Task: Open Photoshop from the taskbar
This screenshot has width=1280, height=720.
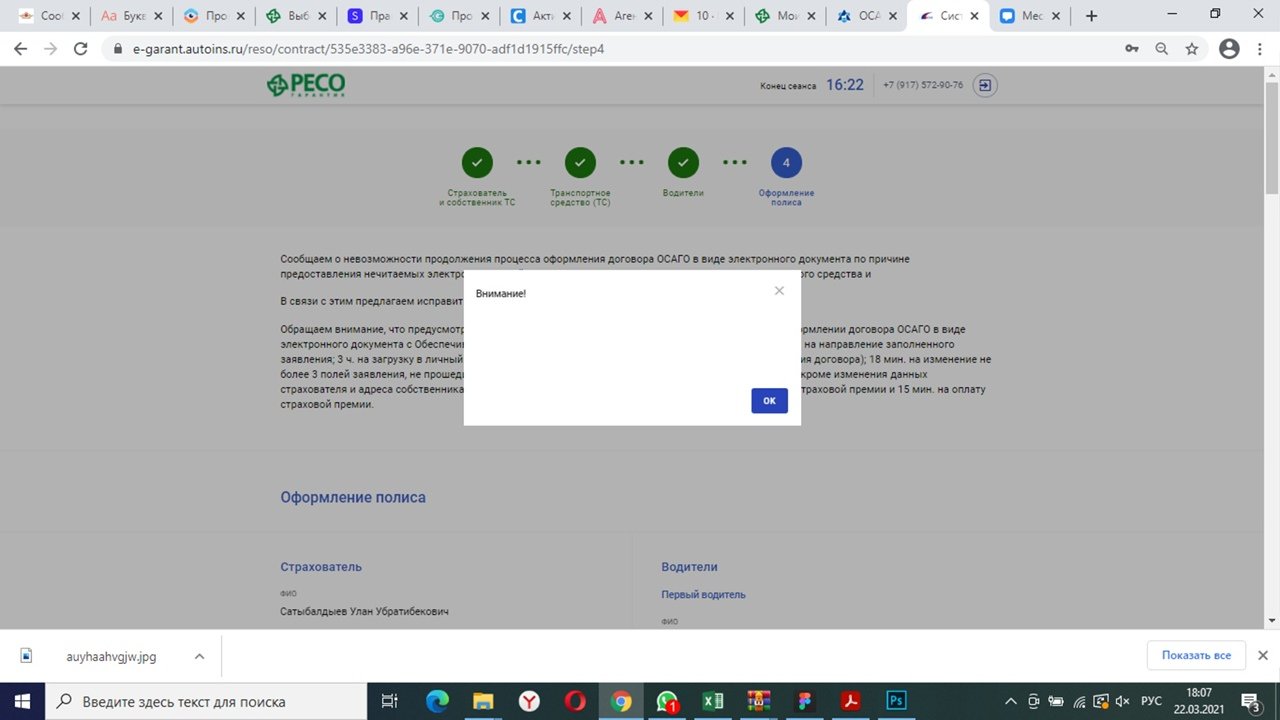Action: pos(897,701)
